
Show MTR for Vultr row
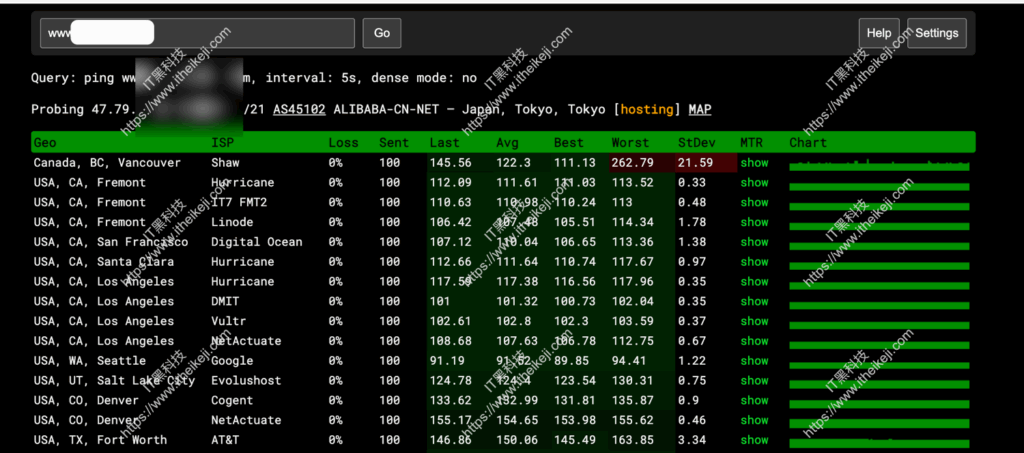click(754, 321)
